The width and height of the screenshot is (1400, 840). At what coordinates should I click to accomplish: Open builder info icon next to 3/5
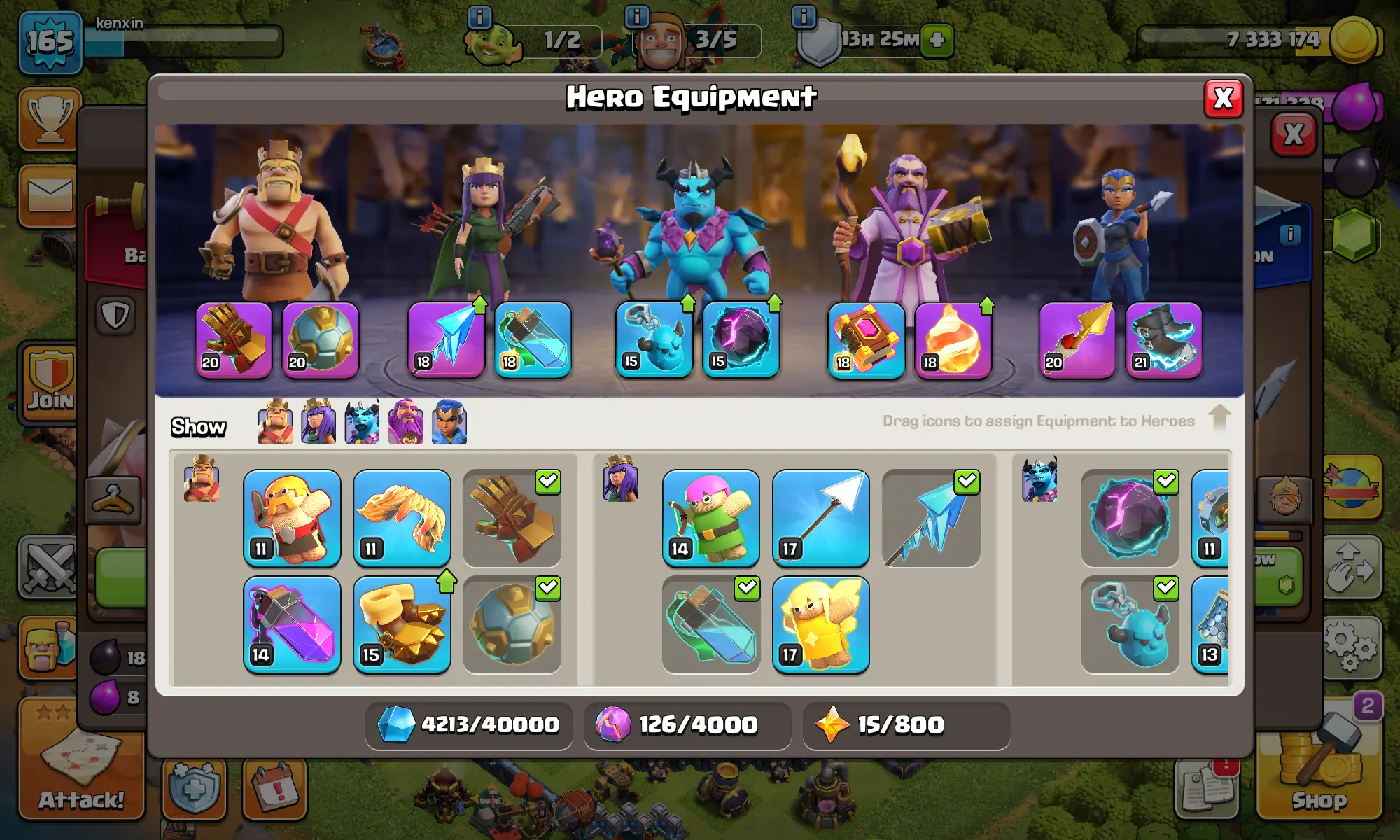(636, 16)
